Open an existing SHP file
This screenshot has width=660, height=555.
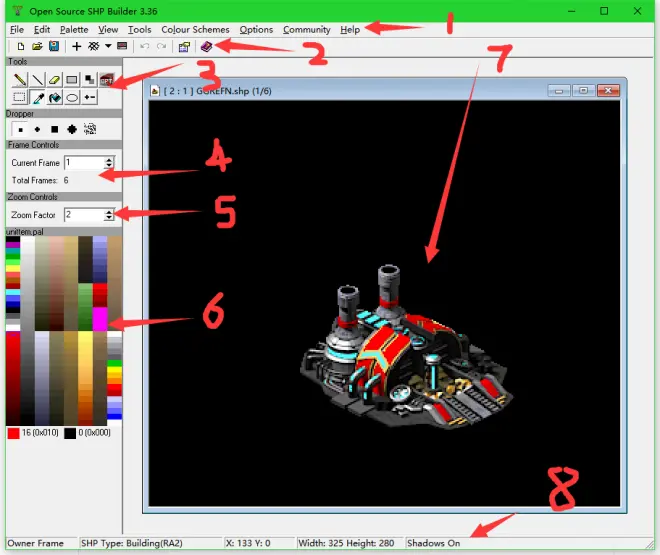click(x=37, y=46)
